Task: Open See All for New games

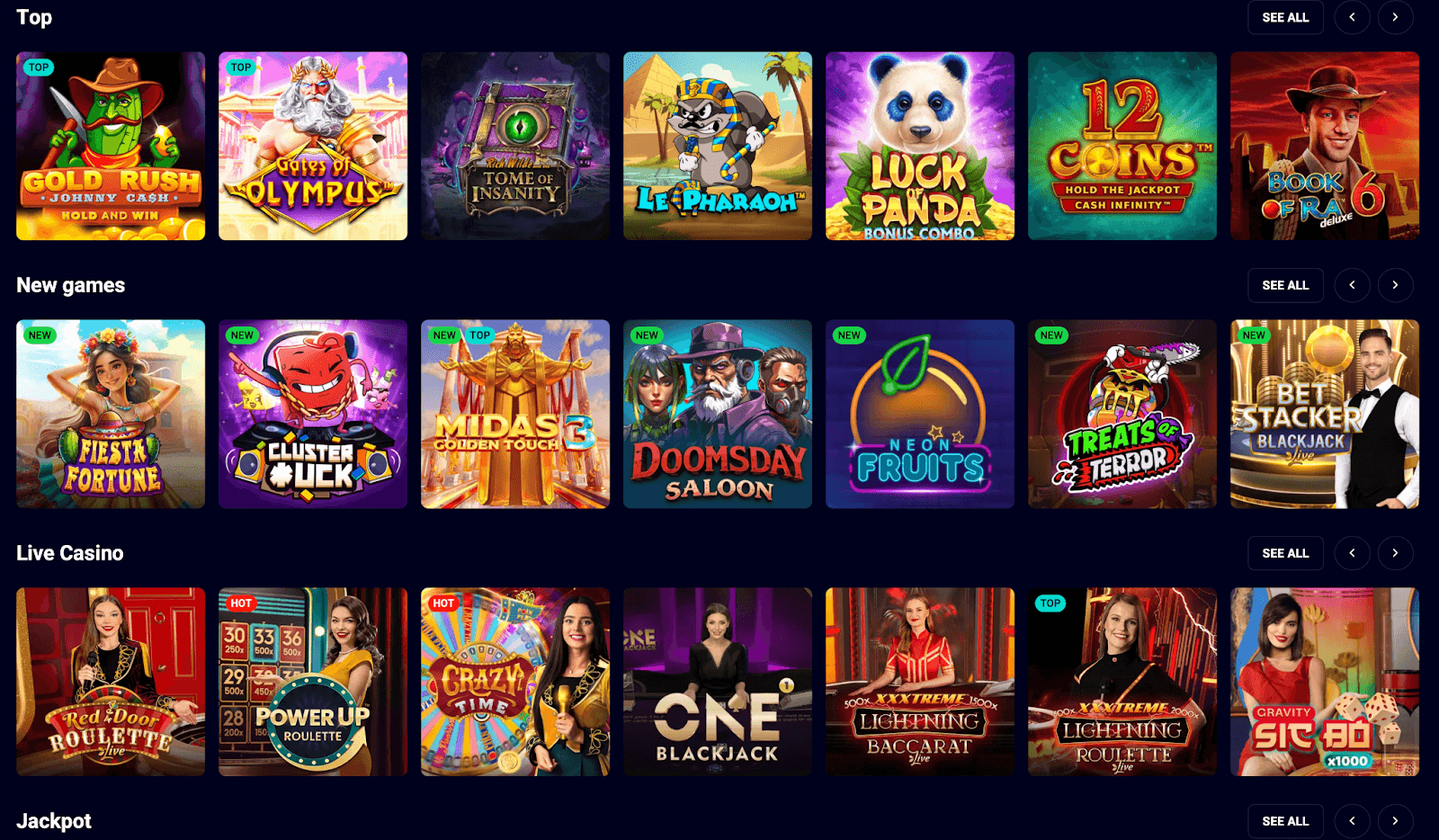Action: click(x=1285, y=285)
